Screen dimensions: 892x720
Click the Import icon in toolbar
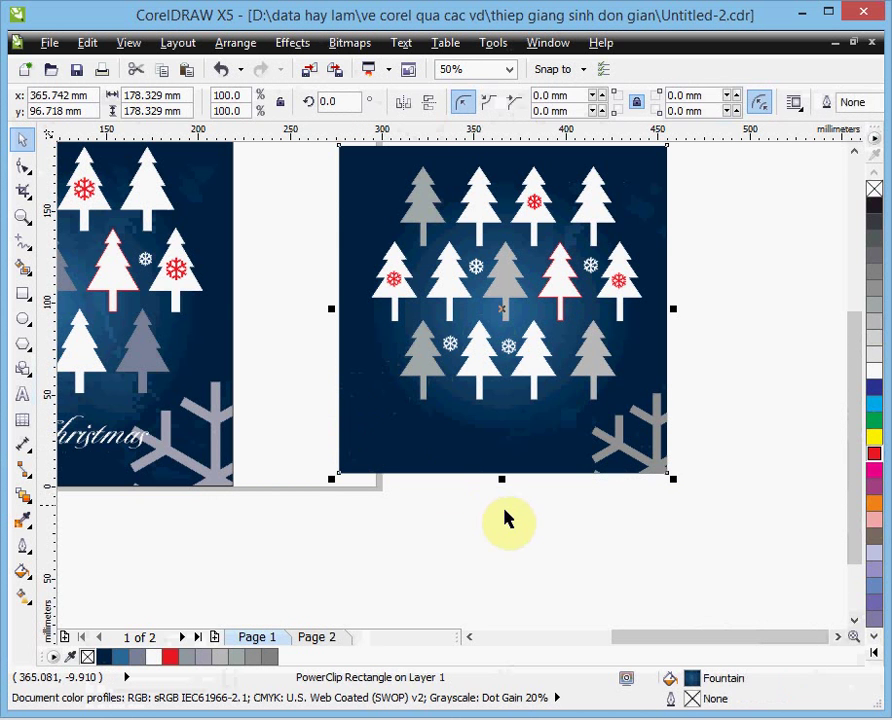click(309, 69)
